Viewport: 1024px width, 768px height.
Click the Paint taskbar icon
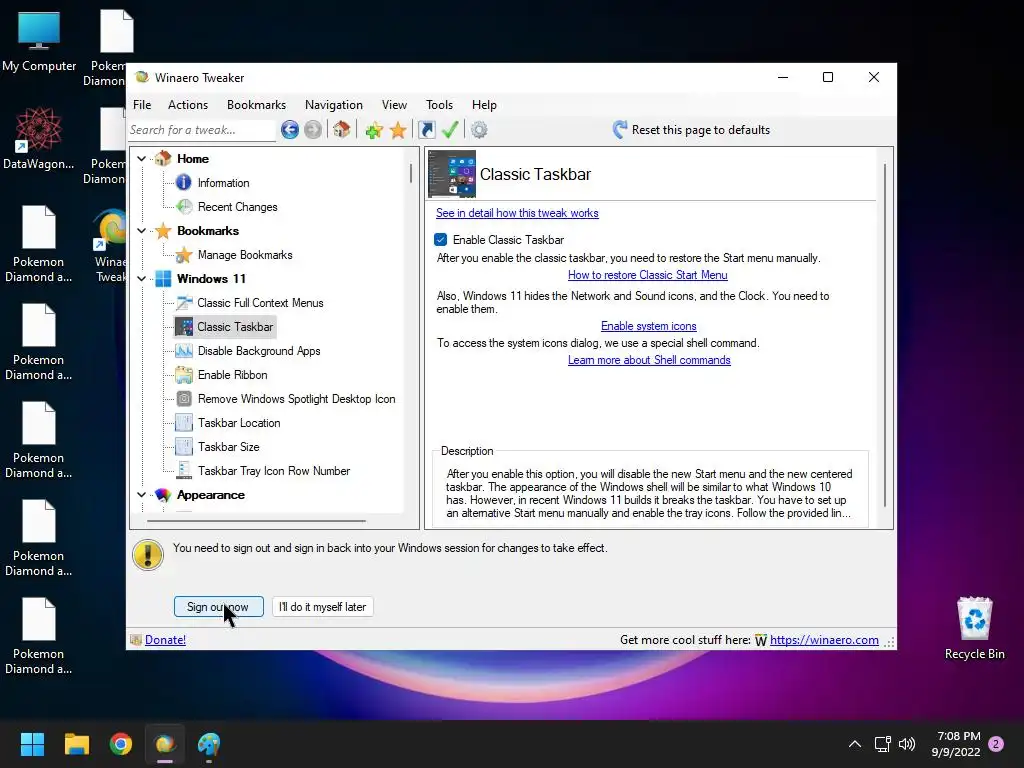tap(209, 744)
